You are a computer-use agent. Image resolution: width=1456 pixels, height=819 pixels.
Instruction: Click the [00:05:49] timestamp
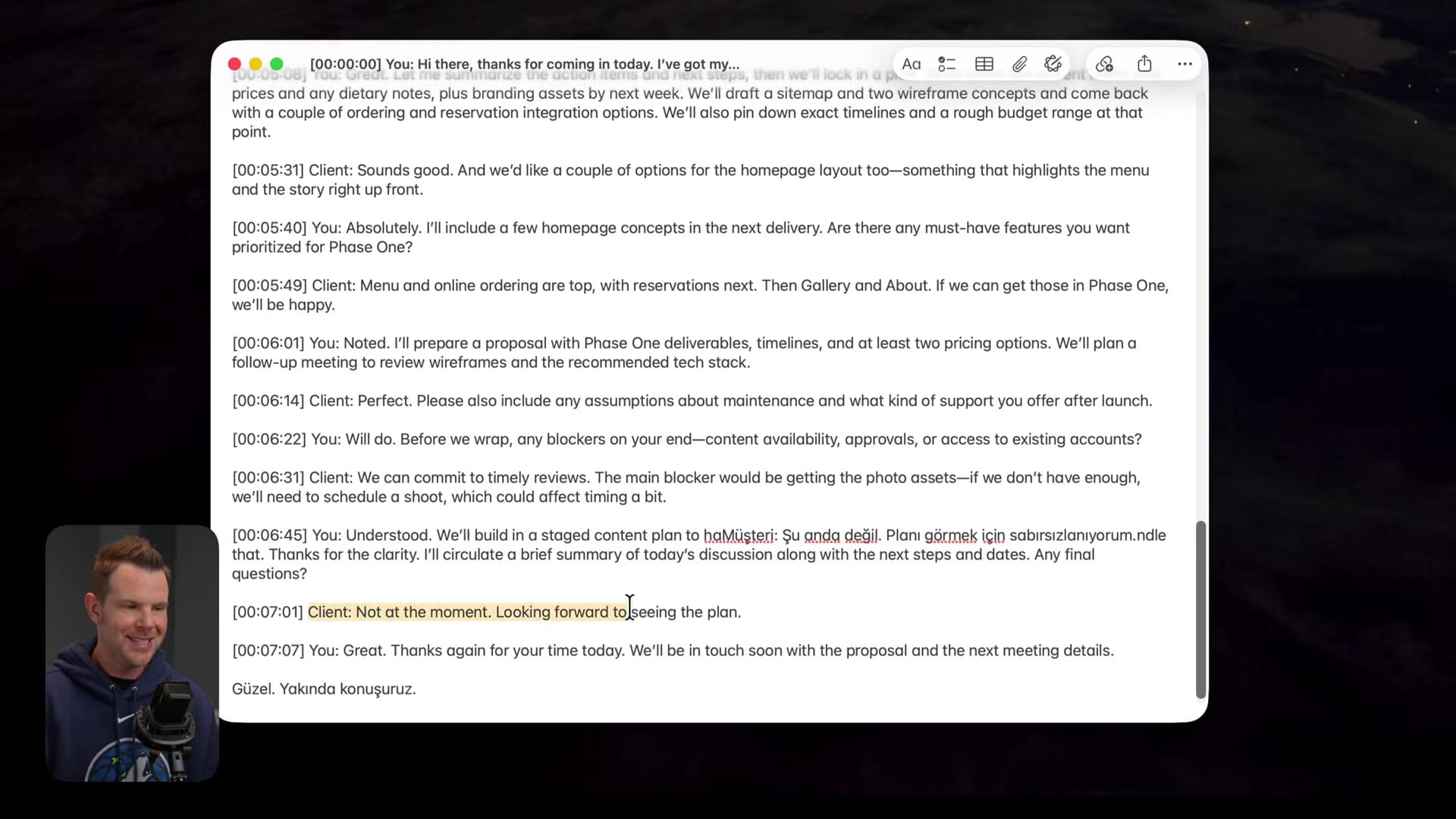pos(269,285)
